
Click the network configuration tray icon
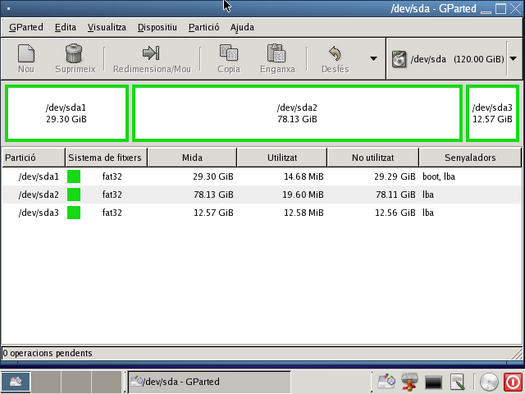409,382
